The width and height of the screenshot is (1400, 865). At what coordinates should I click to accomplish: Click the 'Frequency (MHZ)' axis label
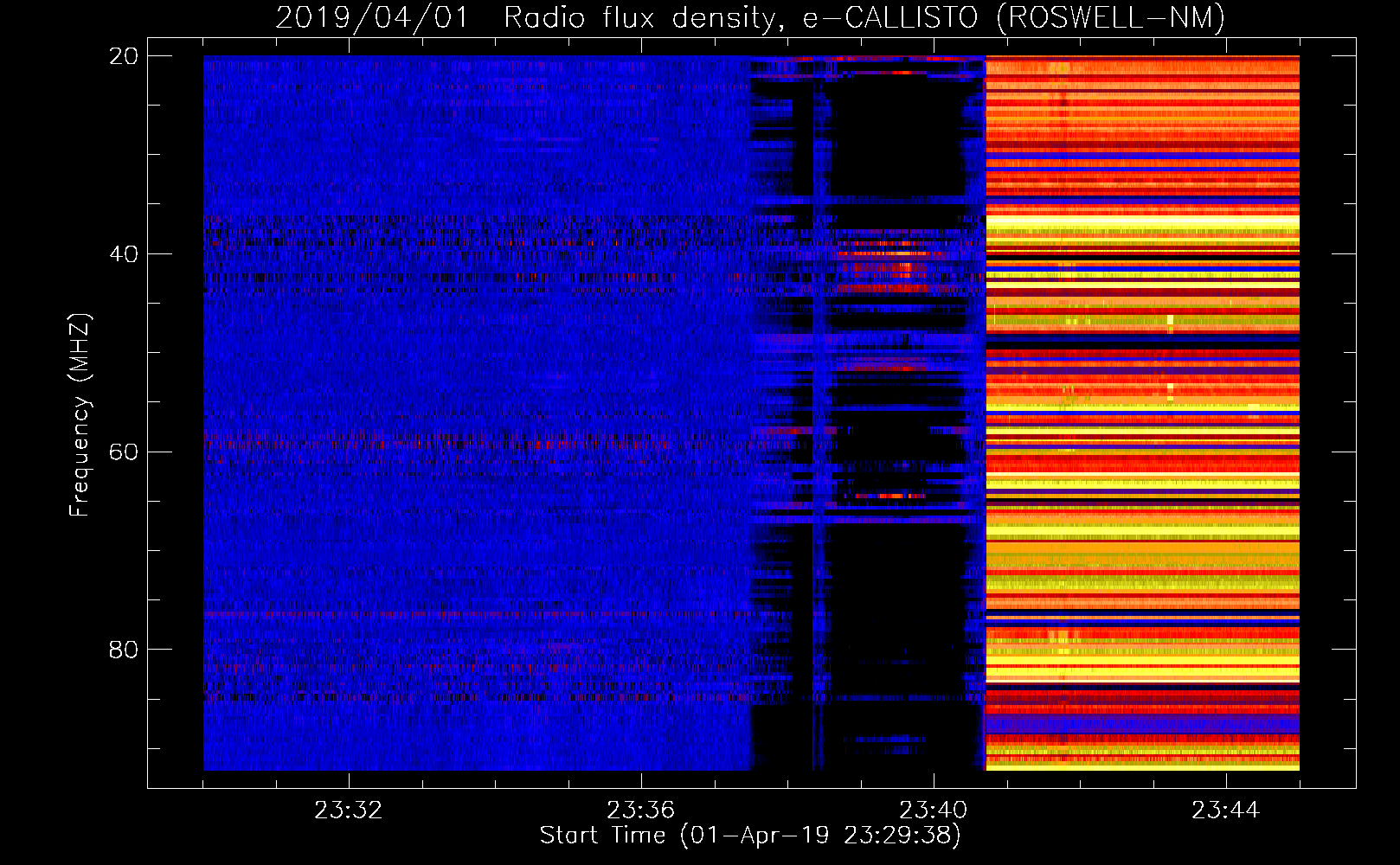click(79, 415)
